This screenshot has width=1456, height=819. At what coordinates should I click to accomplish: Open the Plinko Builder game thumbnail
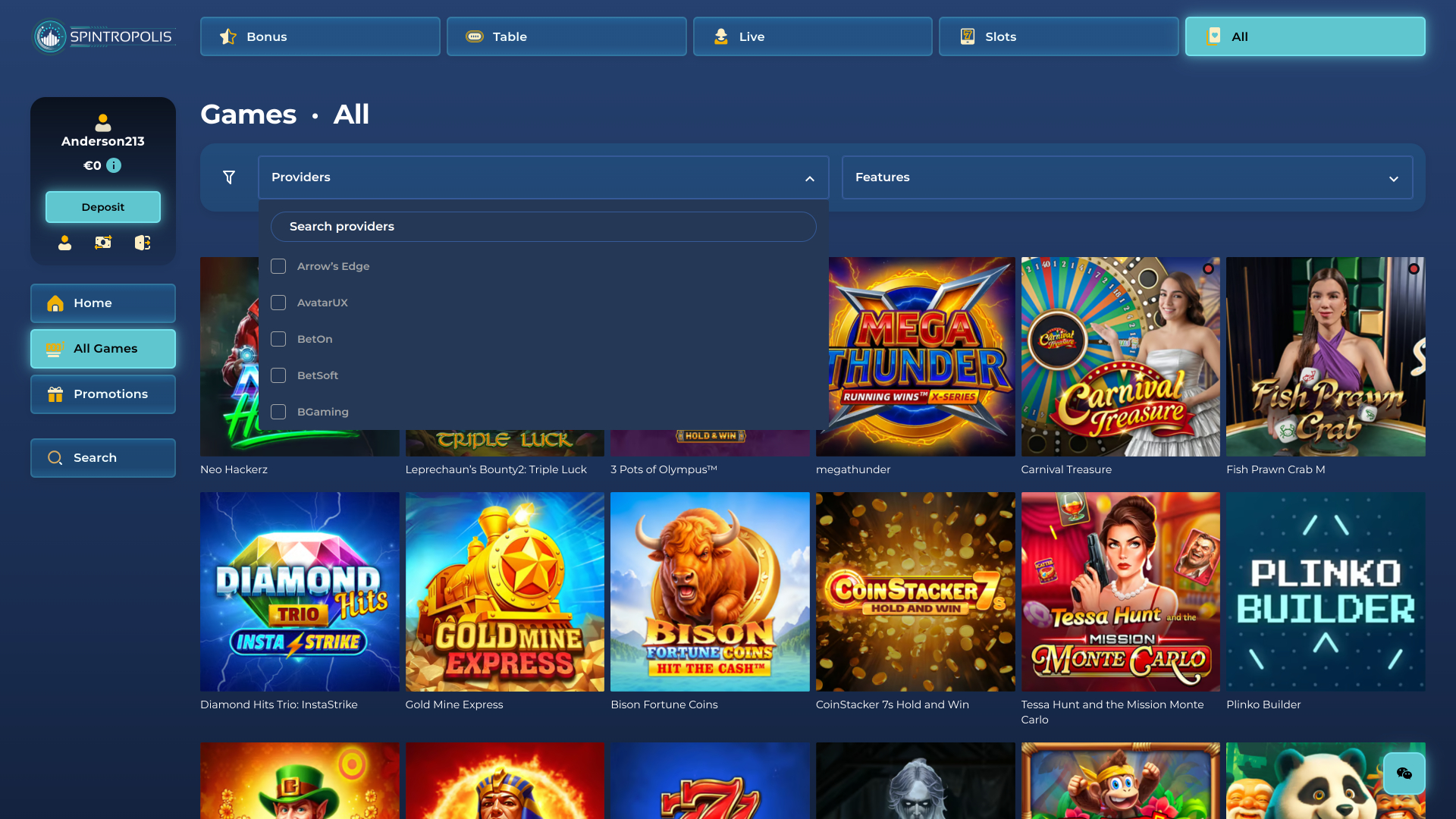(1325, 591)
